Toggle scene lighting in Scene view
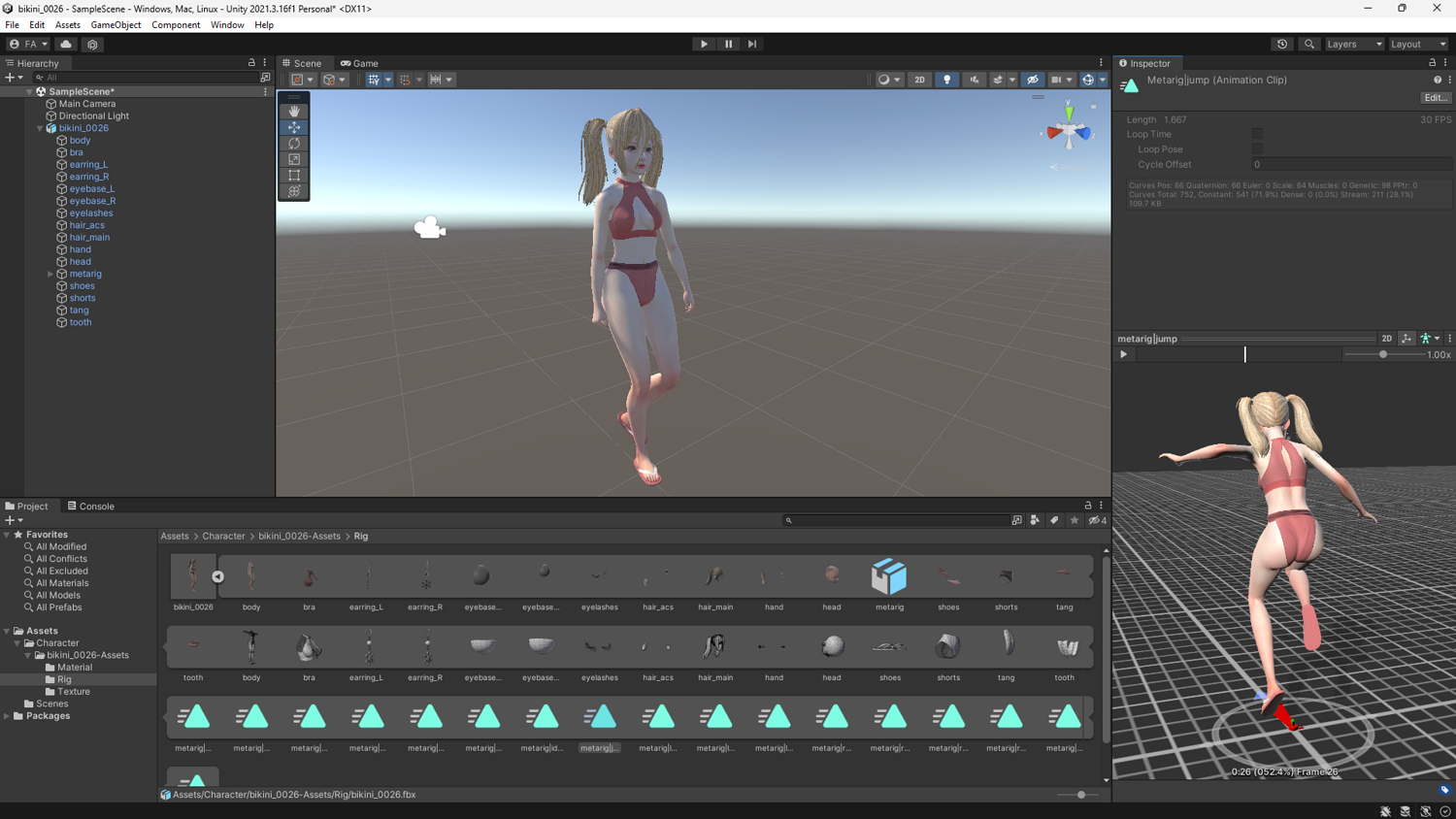This screenshot has height=819, width=1456. click(946, 80)
